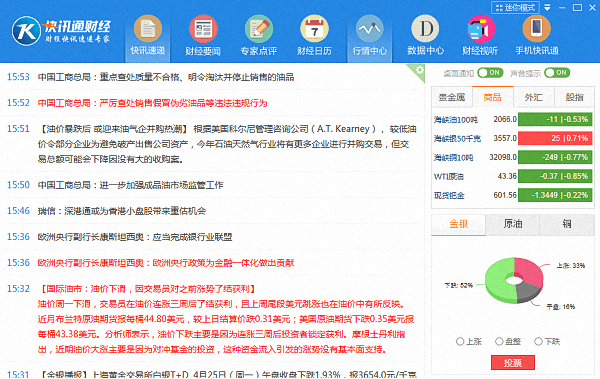Click the red 投票 vote button
This screenshot has width=600, height=379.
(x=513, y=363)
